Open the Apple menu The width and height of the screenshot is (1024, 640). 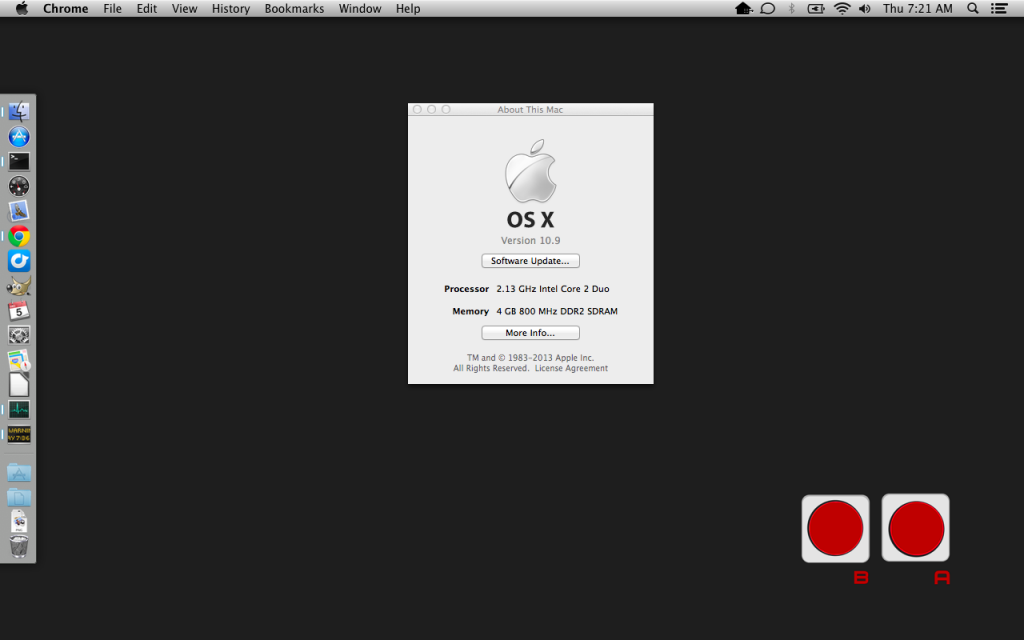[x=22, y=8]
